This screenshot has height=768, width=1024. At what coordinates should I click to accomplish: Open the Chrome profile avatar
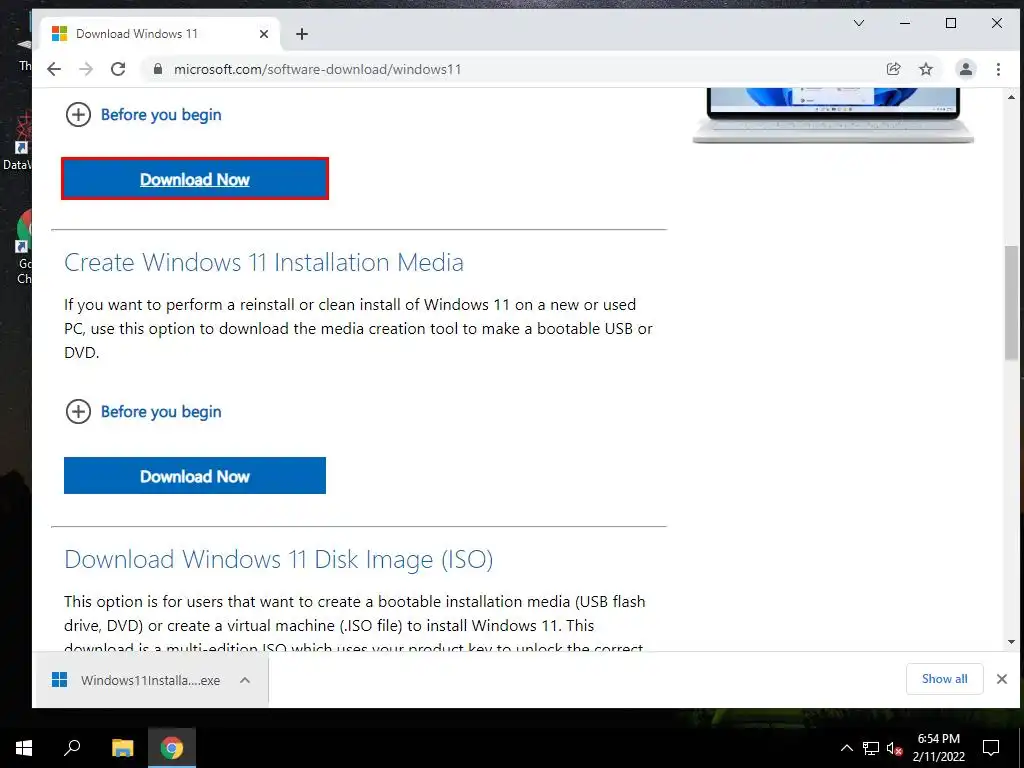pos(966,69)
